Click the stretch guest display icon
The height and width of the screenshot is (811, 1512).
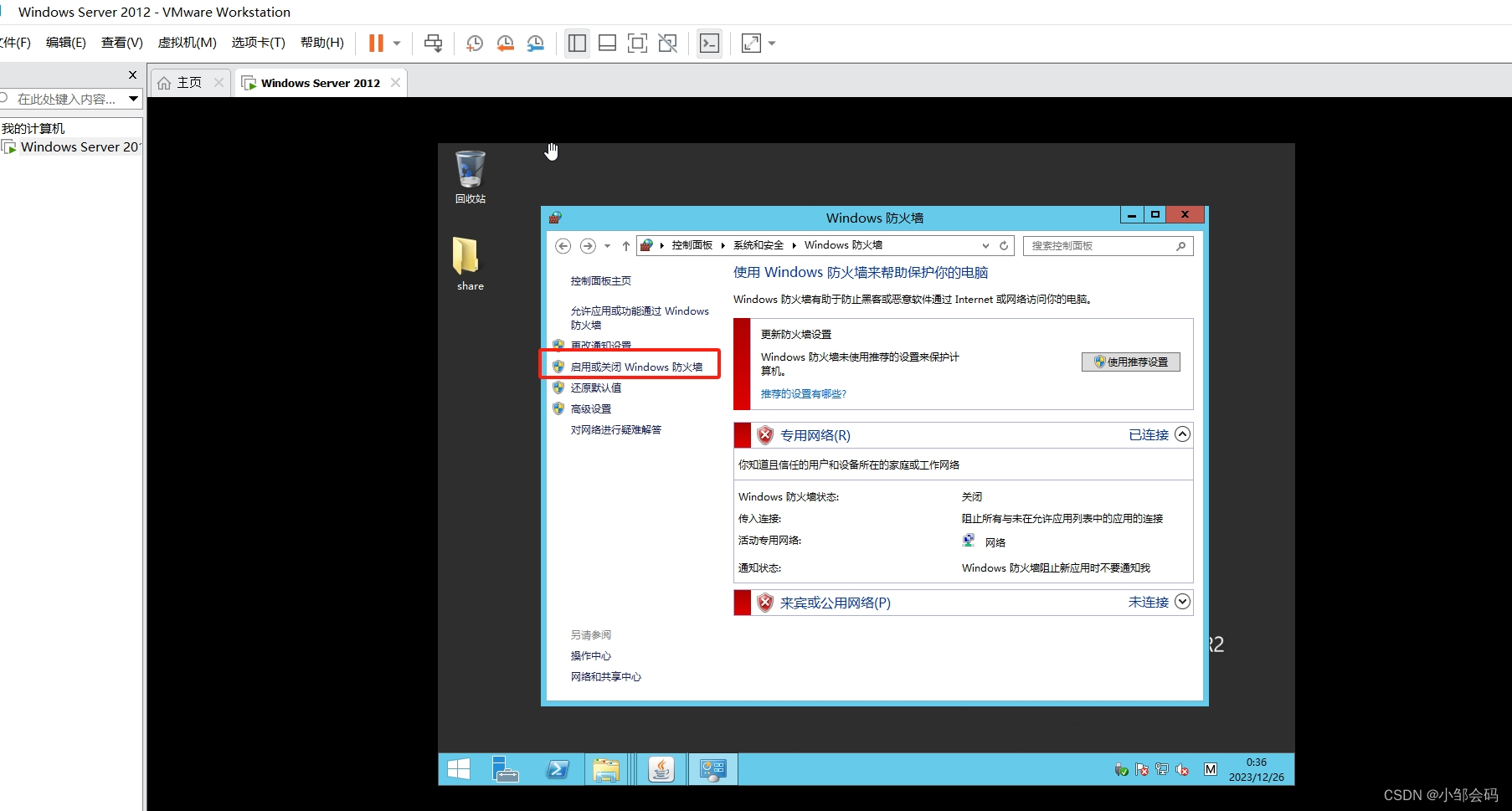tap(751, 43)
